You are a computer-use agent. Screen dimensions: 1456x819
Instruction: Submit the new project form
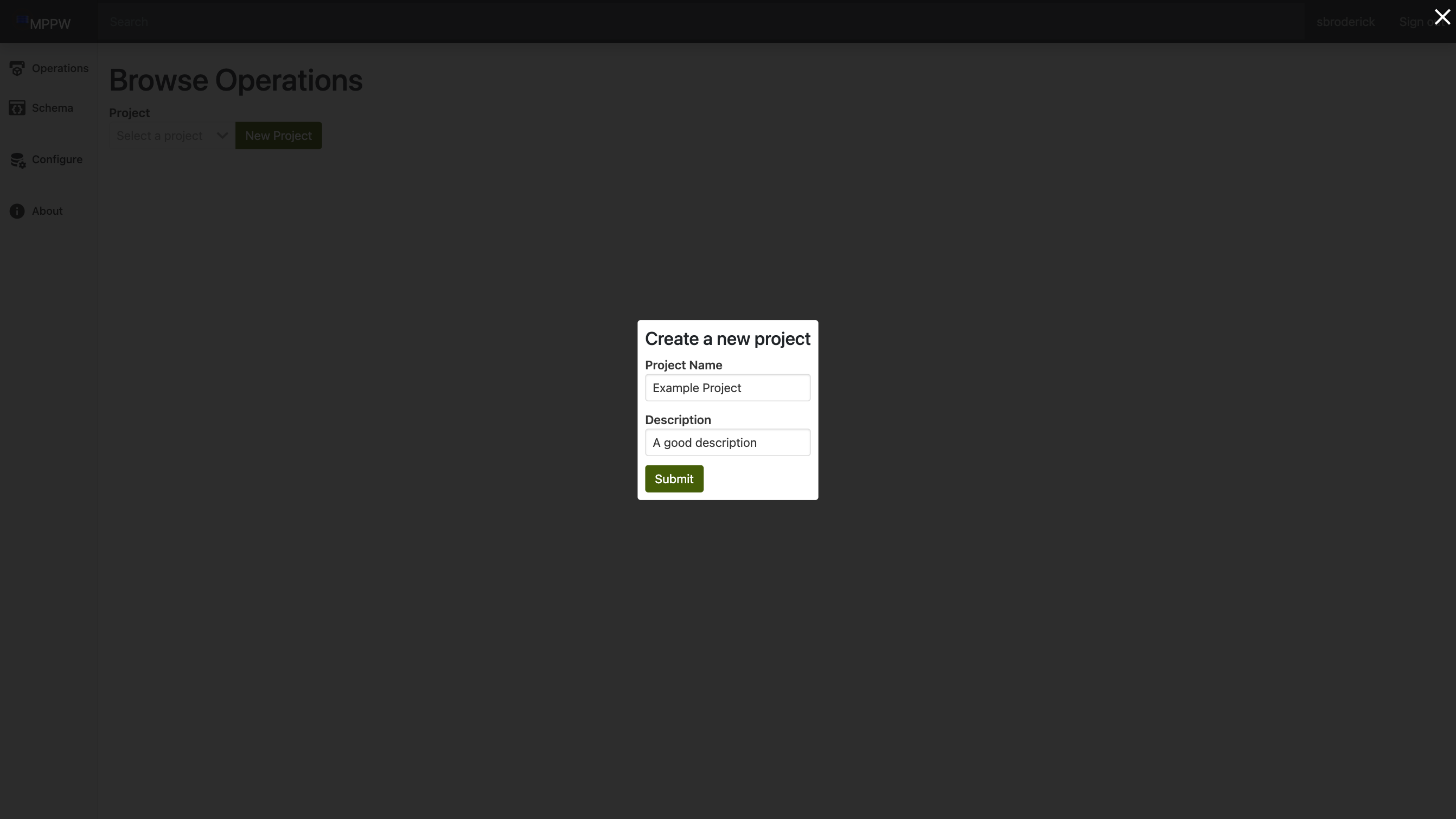coord(674,479)
